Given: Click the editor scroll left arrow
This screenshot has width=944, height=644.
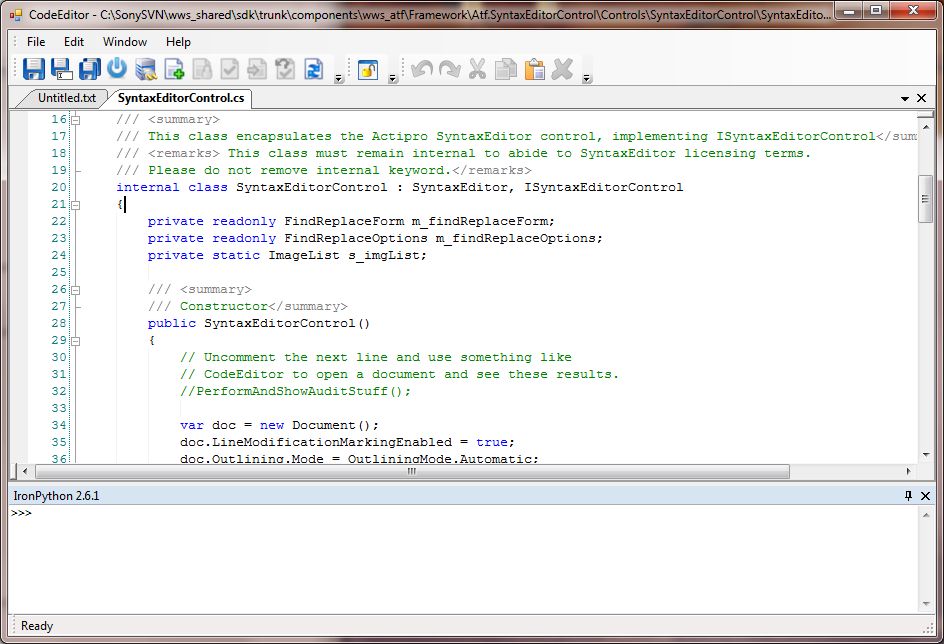Looking at the screenshot, I should point(25,471).
